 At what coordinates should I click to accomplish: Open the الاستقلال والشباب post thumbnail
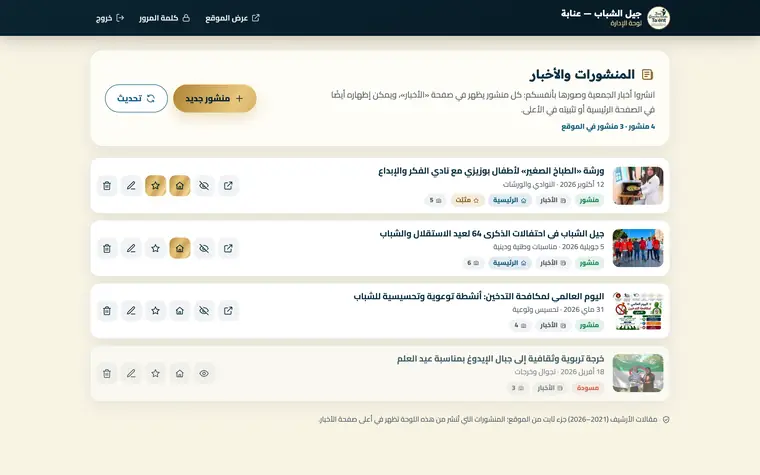(638, 248)
